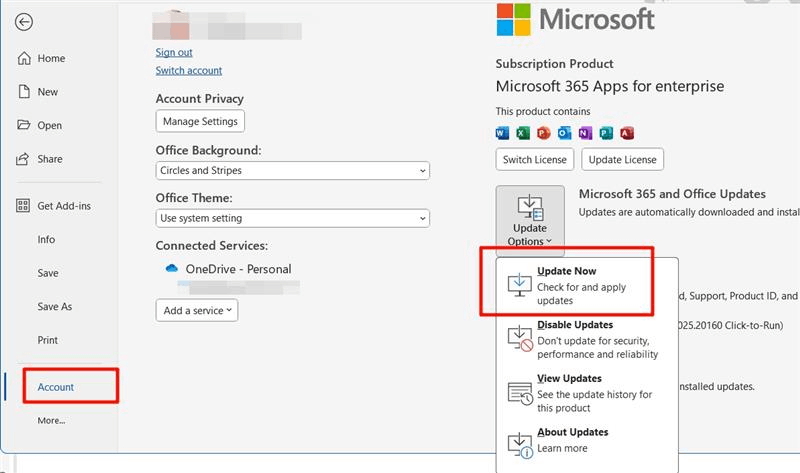This screenshot has height=473, width=800.
Task: Click 'Microsoft 365 and Office Updates' heading
Action: tap(672, 194)
